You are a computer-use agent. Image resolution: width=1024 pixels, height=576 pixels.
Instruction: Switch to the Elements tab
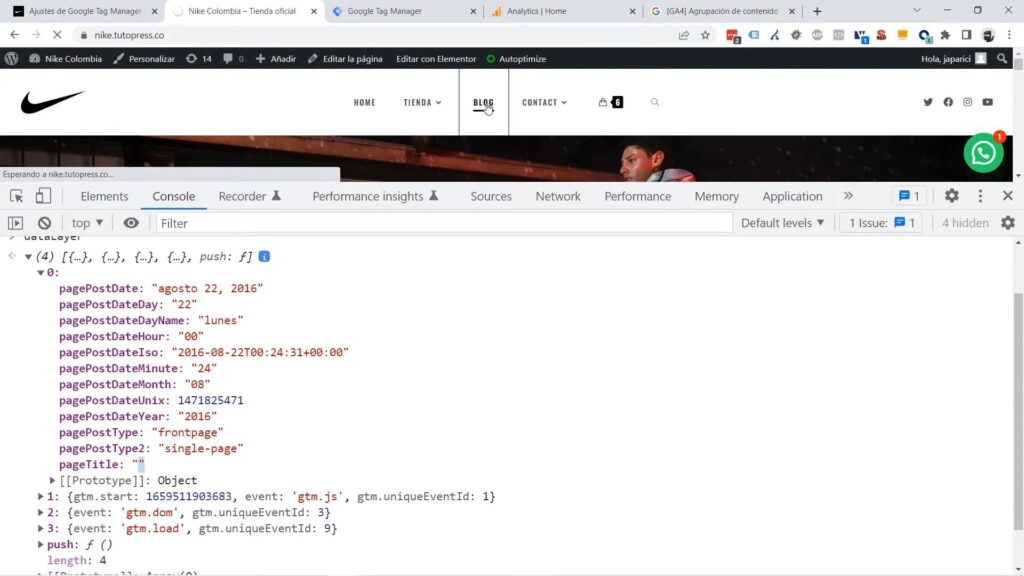tap(104, 196)
